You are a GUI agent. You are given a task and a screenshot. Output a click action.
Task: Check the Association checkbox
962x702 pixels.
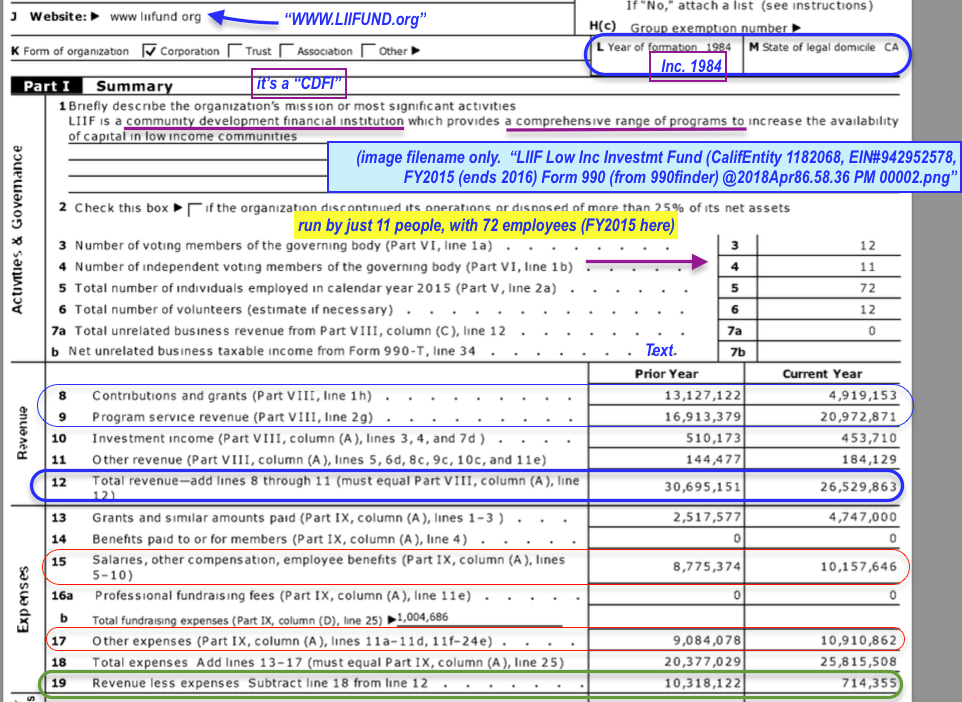287,51
